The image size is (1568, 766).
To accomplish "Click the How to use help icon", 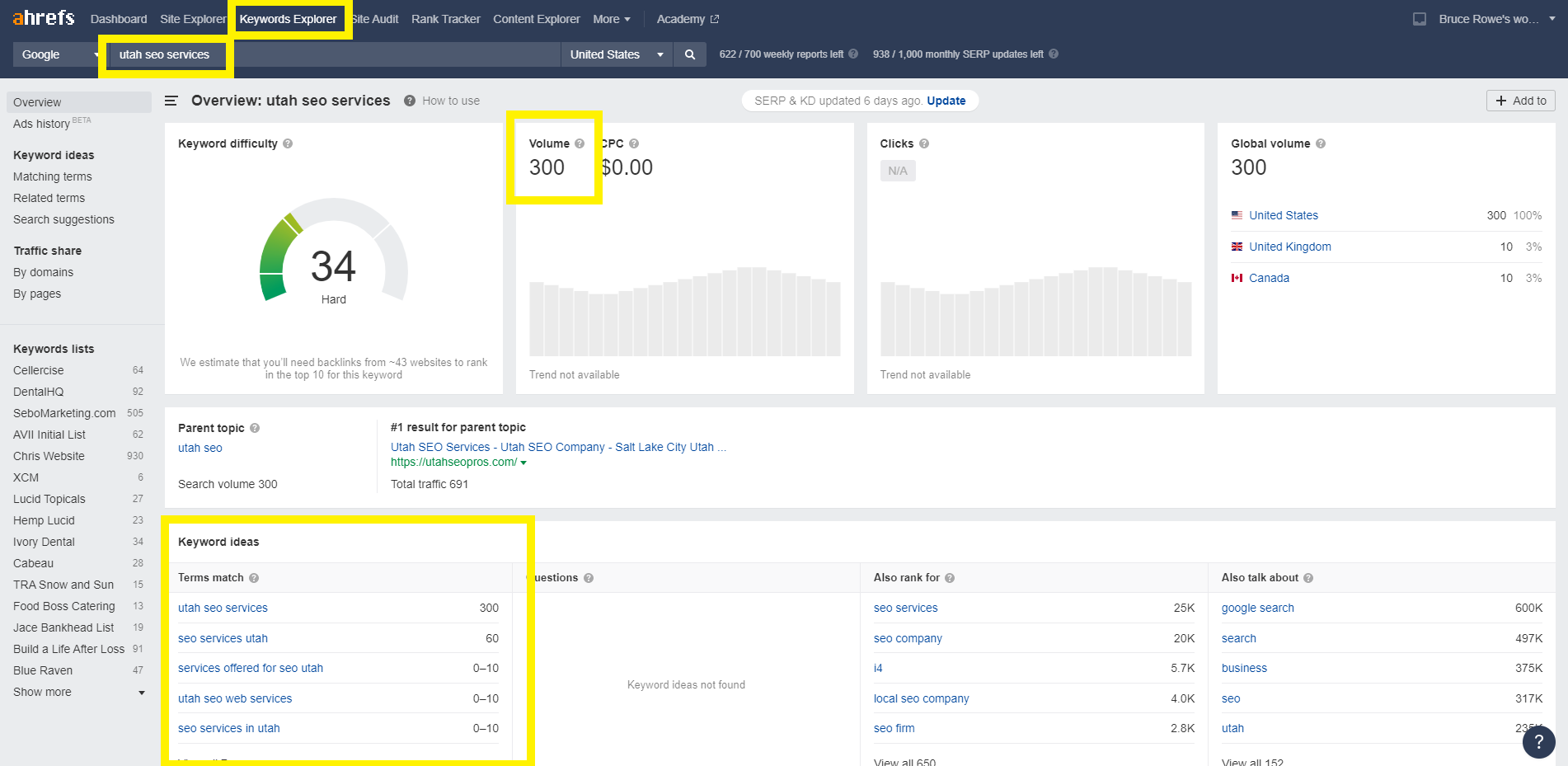I will [x=409, y=101].
